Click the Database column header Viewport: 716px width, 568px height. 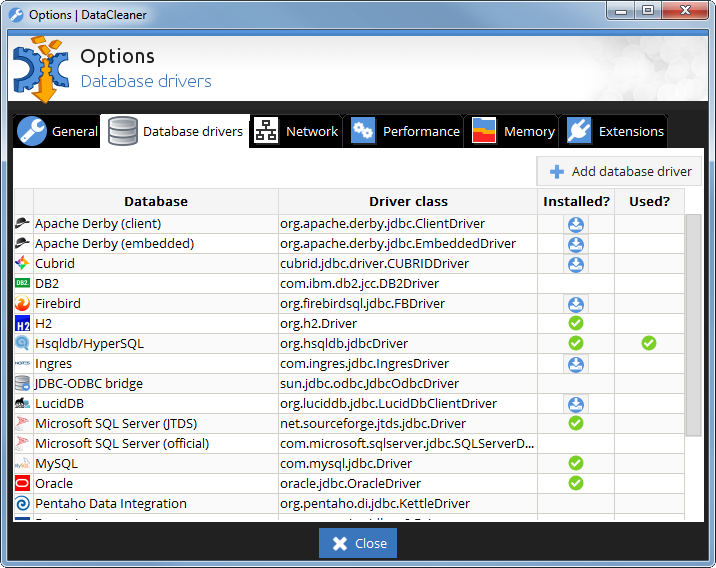tap(156, 201)
